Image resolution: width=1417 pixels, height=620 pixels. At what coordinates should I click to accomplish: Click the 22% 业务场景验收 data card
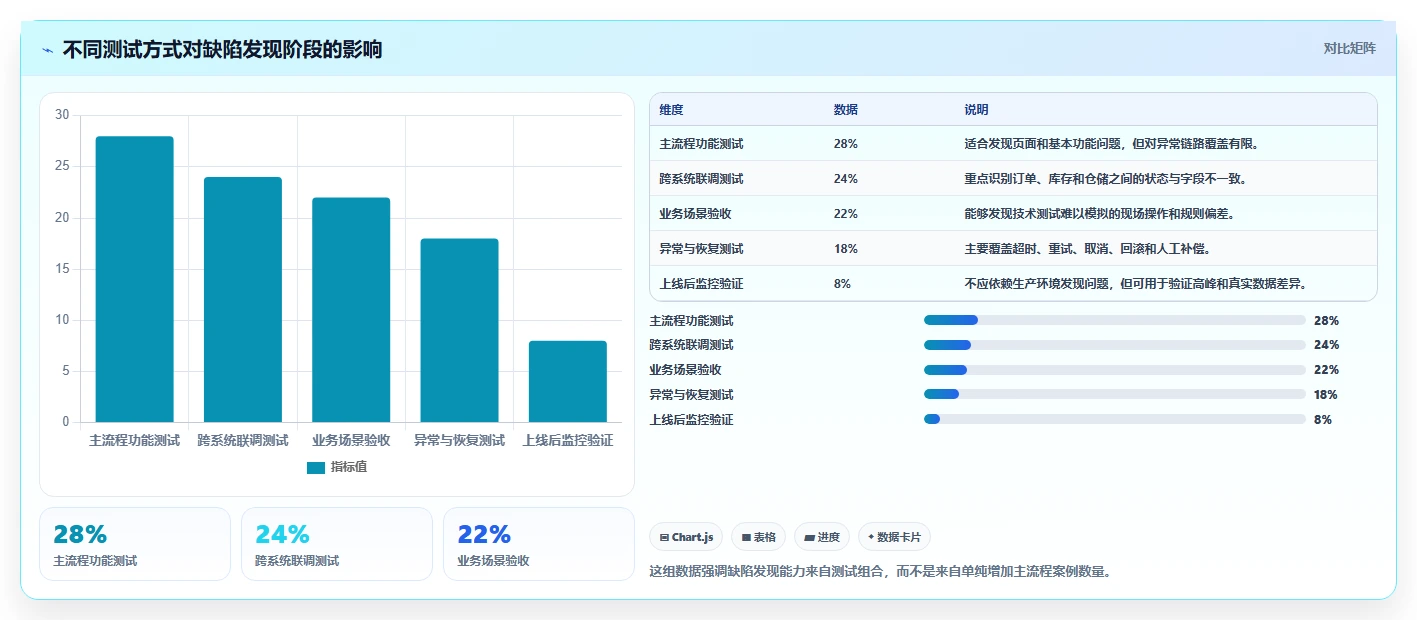(539, 544)
